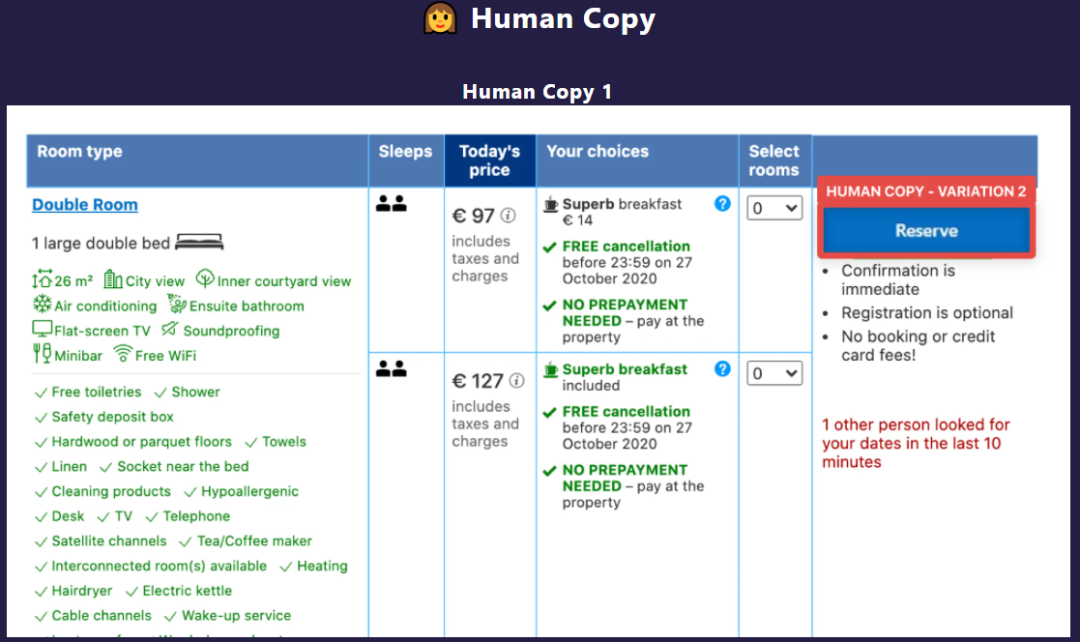The width and height of the screenshot is (1080, 642).
Task: Click the woman emoji next to Human Copy title
Action: [x=440, y=18]
